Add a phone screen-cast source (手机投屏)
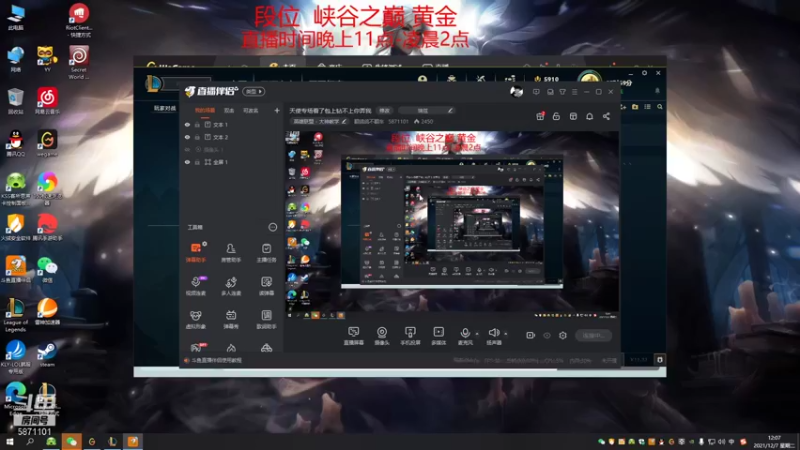The image size is (800, 450). 410,336
